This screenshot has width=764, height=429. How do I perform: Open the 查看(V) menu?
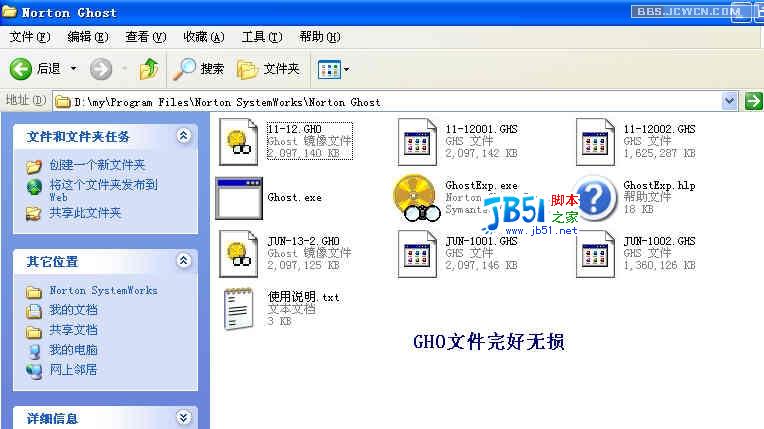click(146, 37)
